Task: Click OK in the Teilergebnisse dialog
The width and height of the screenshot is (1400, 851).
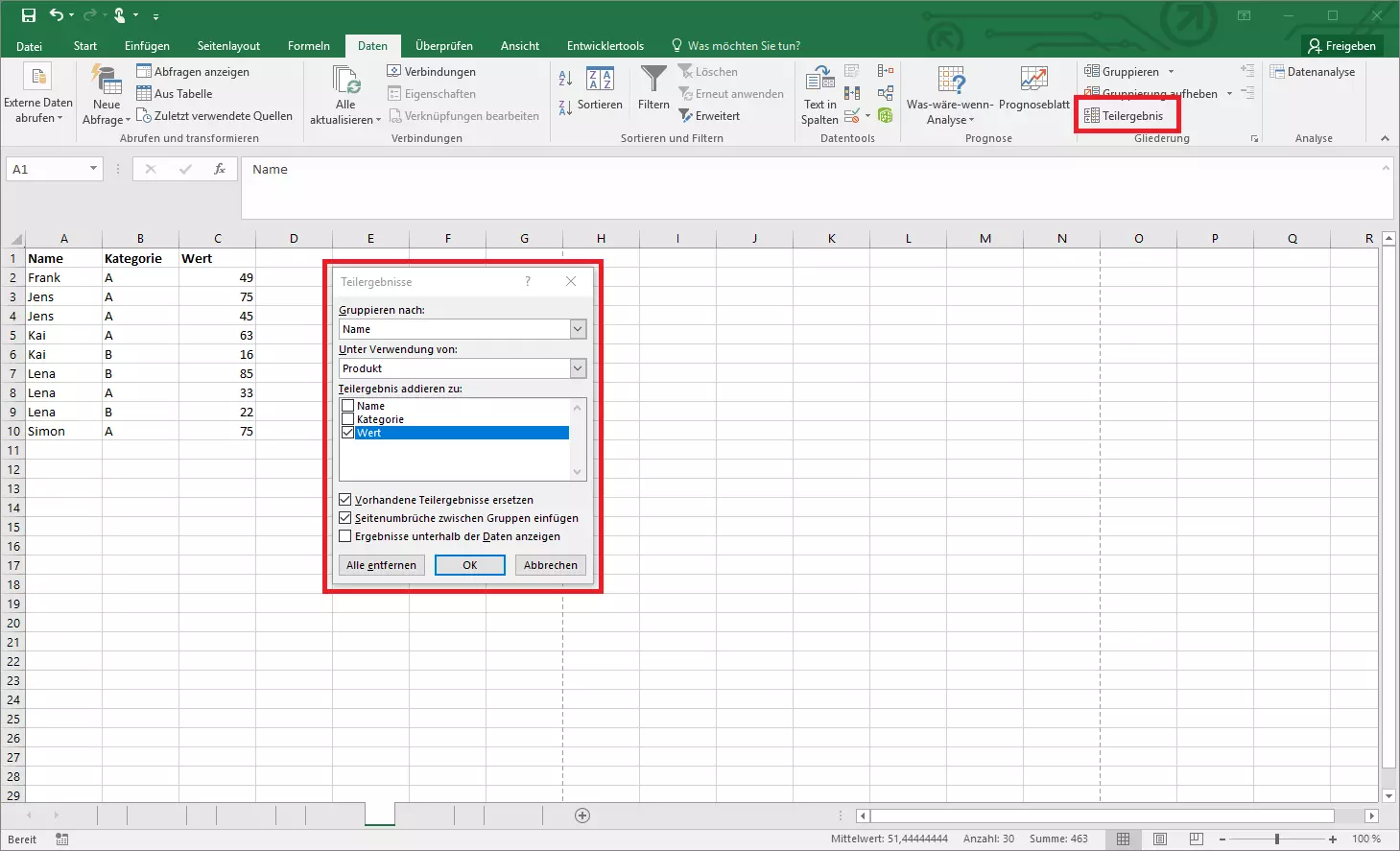Action: pyautogui.click(x=470, y=565)
